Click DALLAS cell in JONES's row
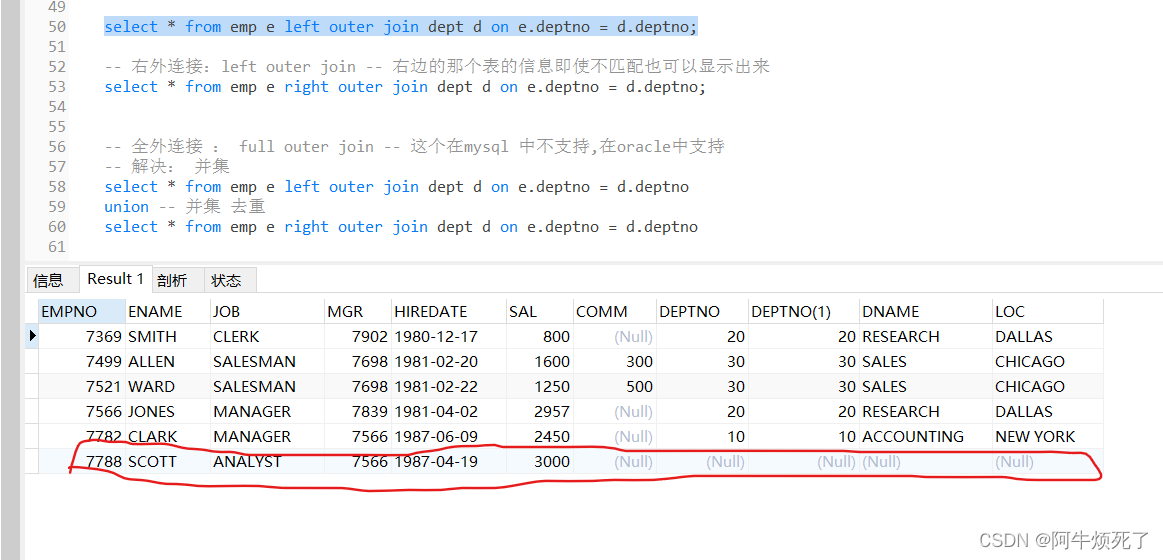This screenshot has width=1163, height=560. click(1047, 412)
